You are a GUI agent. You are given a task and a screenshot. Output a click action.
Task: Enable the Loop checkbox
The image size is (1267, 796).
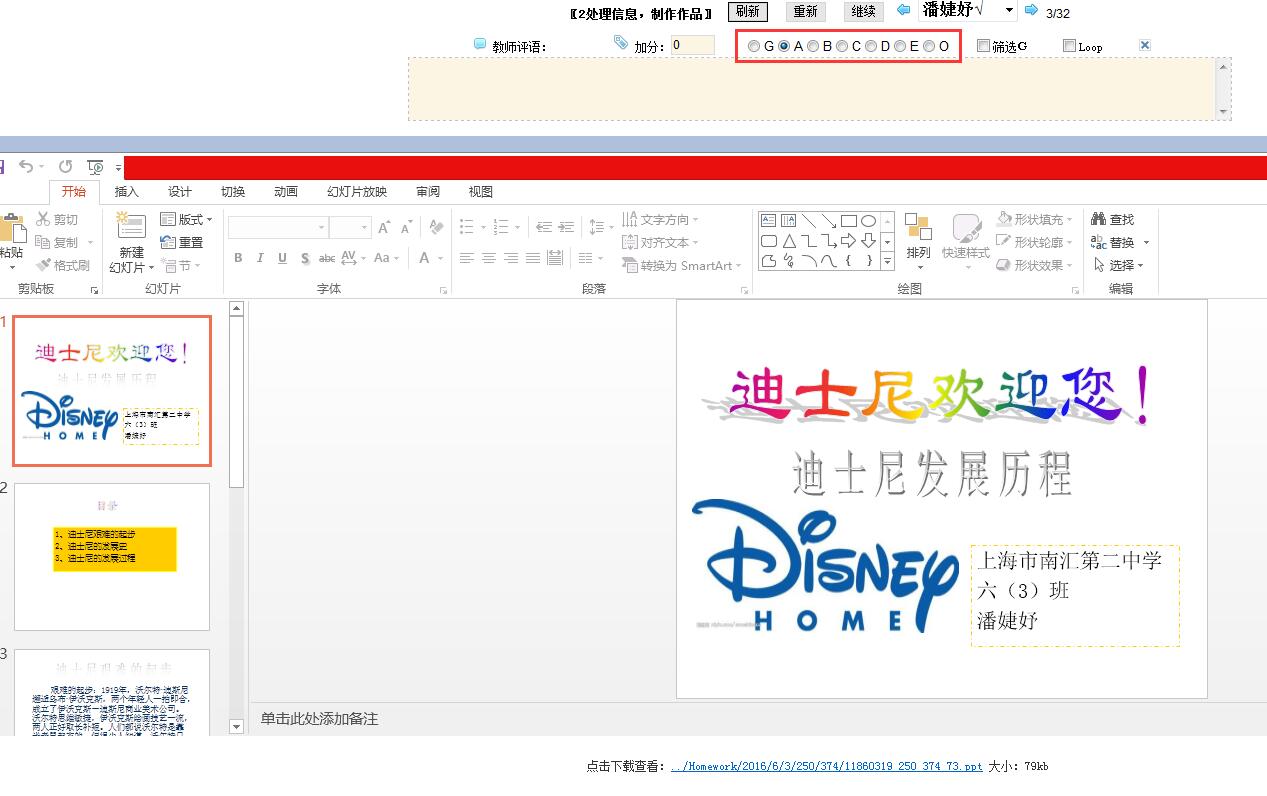pyautogui.click(x=1069, y=45)
